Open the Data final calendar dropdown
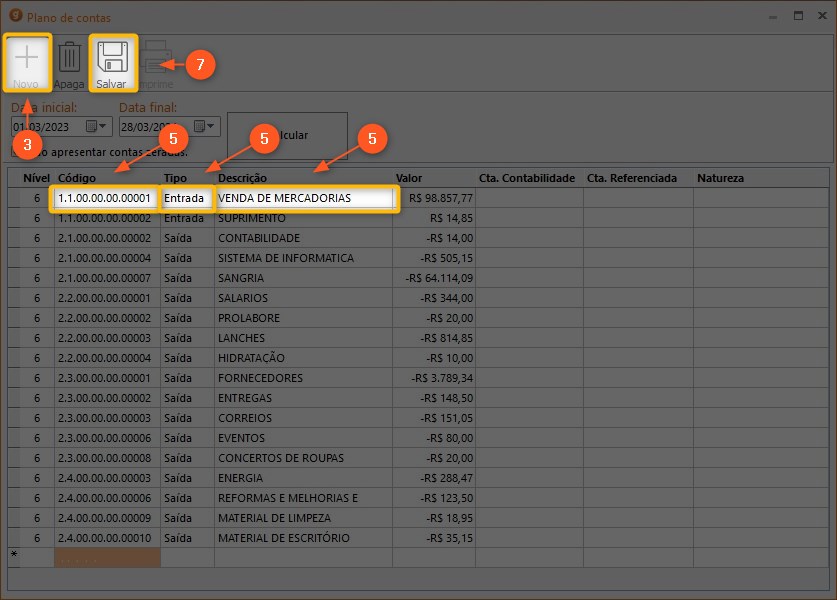 (205, 127)
